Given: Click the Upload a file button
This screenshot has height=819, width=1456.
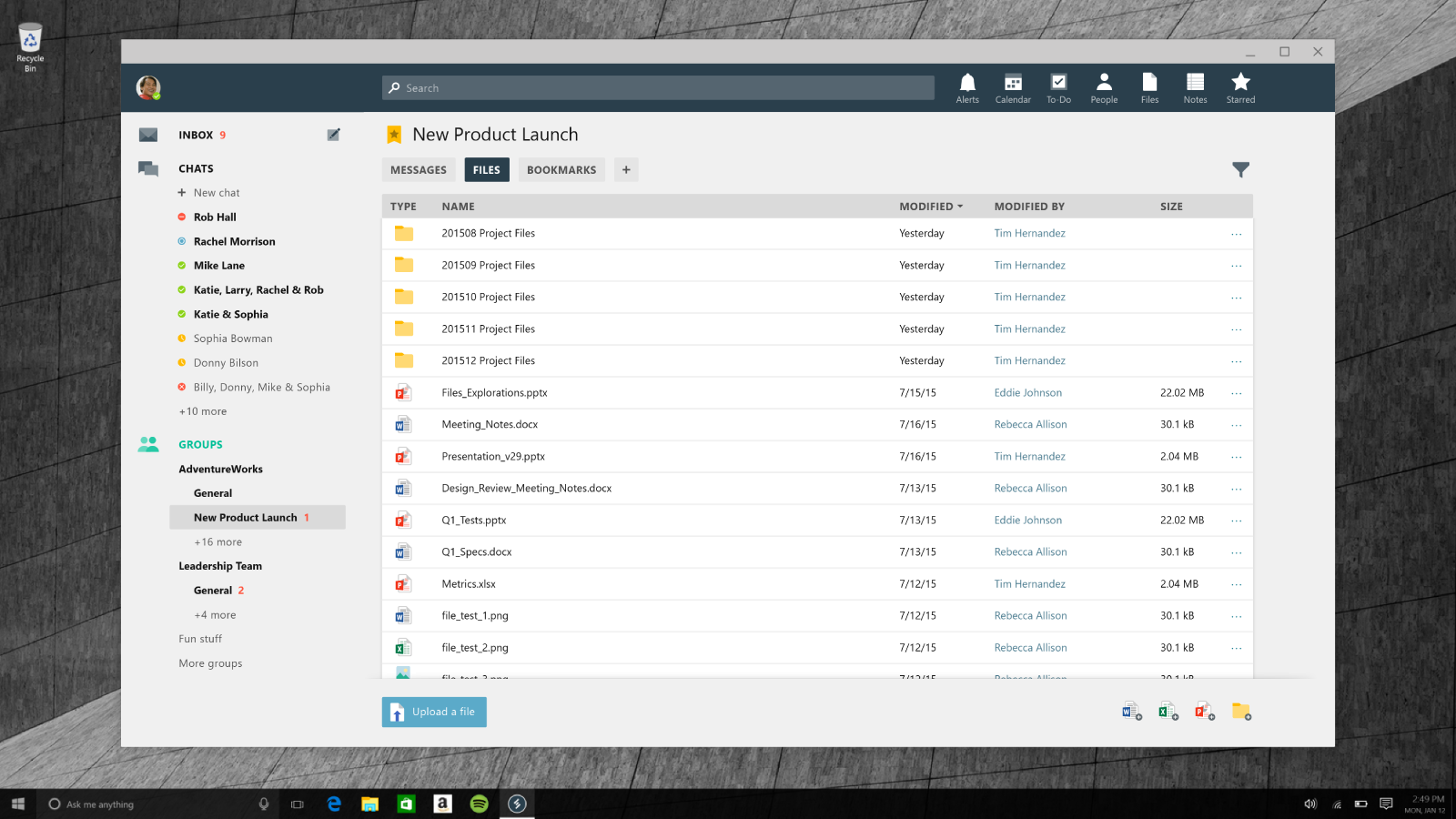Looking at the screenshot, I should click(x=434, y=712).
